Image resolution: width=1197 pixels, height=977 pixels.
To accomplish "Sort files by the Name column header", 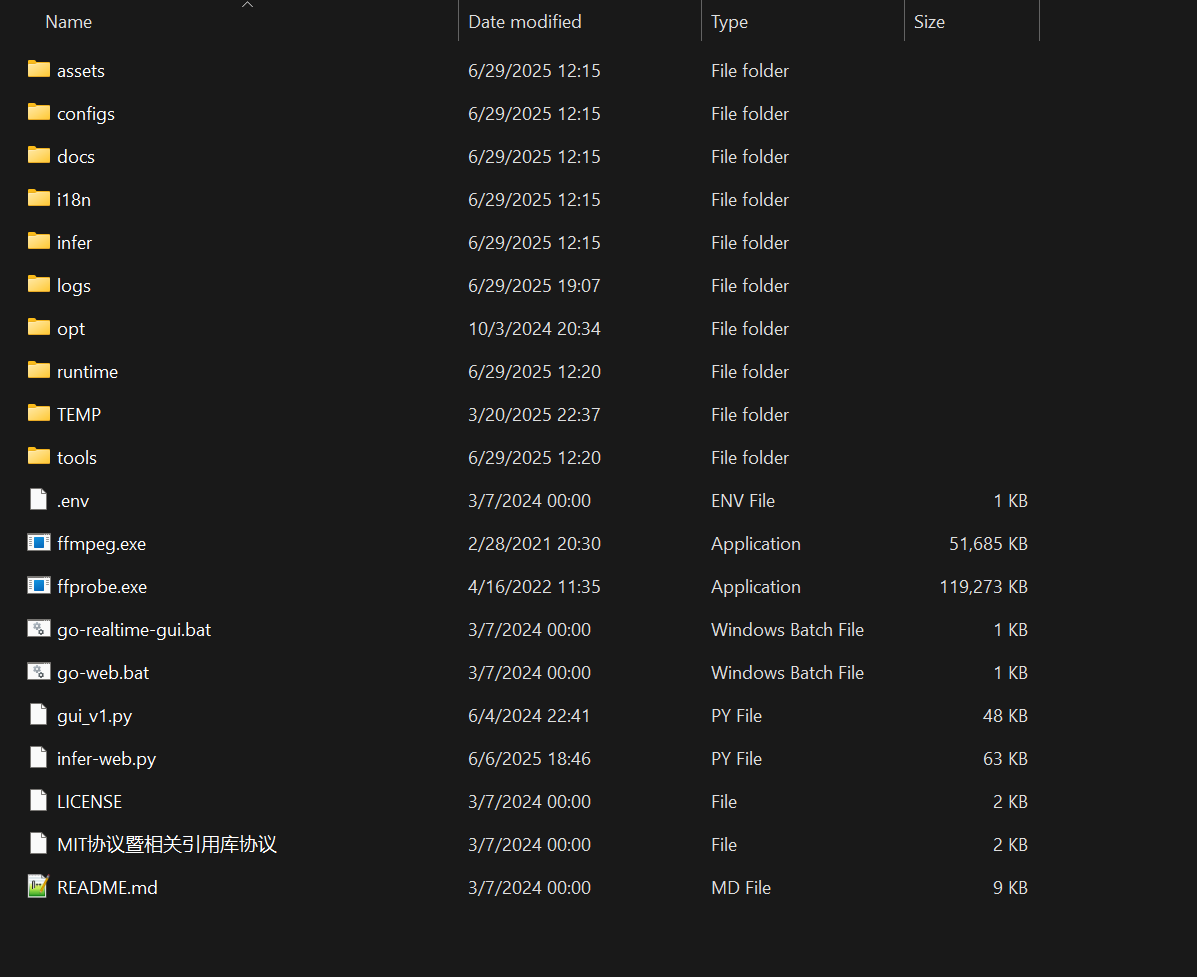I will pyautogui.click(x=69, y=22).
